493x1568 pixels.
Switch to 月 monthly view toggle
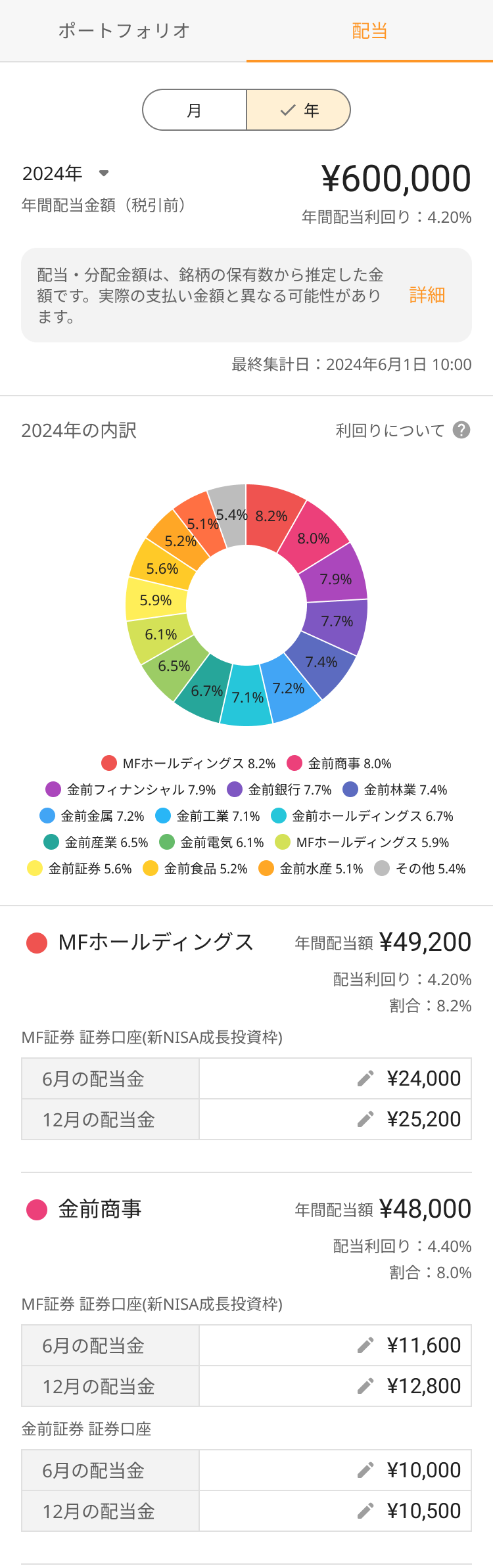[195, 110]
